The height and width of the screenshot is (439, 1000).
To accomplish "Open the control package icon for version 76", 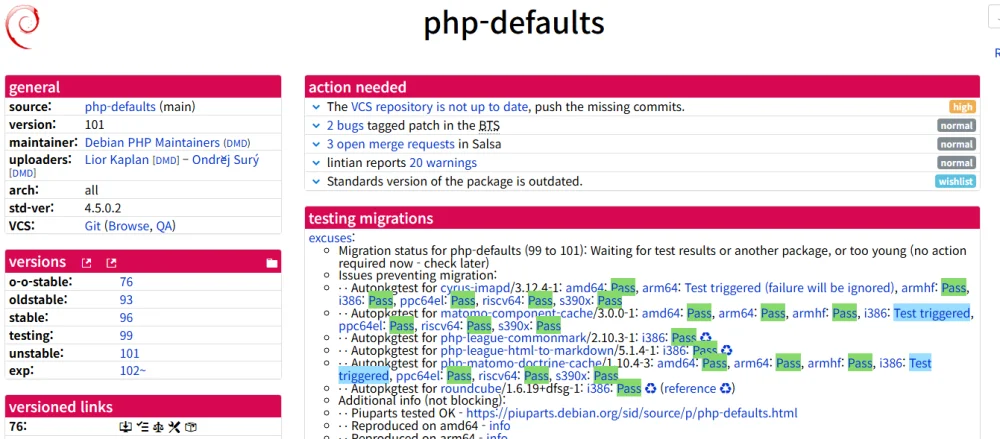I will (x=191, y=427).
